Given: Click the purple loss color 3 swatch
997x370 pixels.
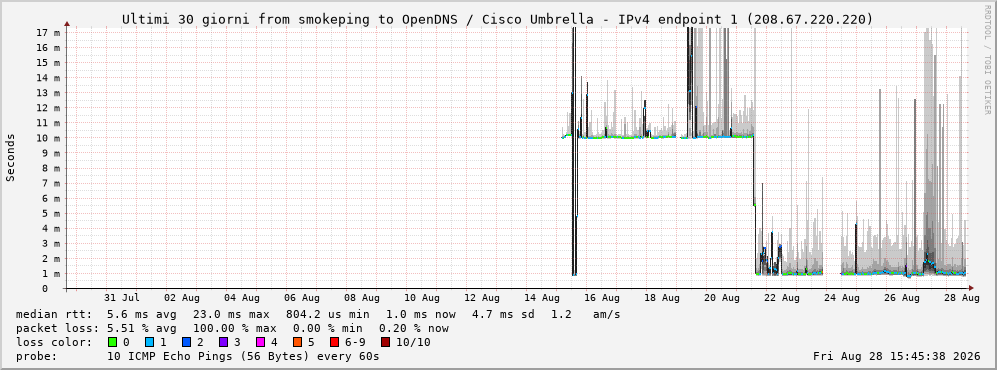Looking at the screenshot, I should pyautogui.click(x=223, y=342).
